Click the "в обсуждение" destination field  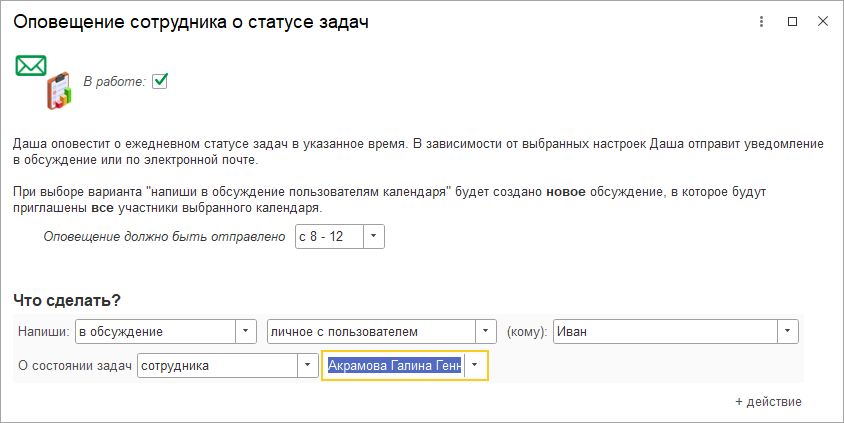coord(155,331)
